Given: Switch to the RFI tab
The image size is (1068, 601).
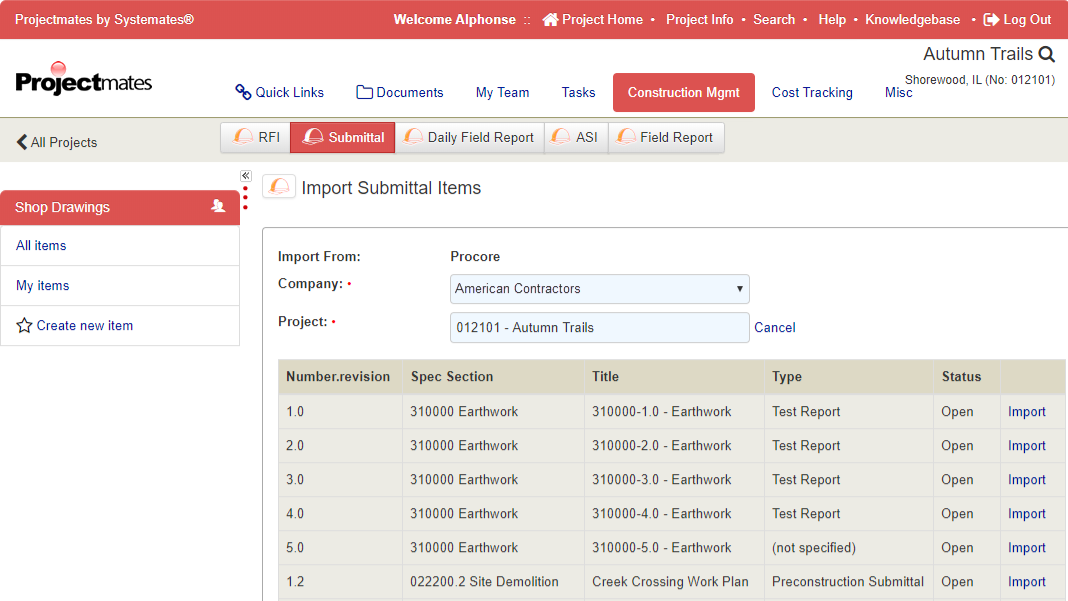Looking at the screenshot, I should coord(255,138).
